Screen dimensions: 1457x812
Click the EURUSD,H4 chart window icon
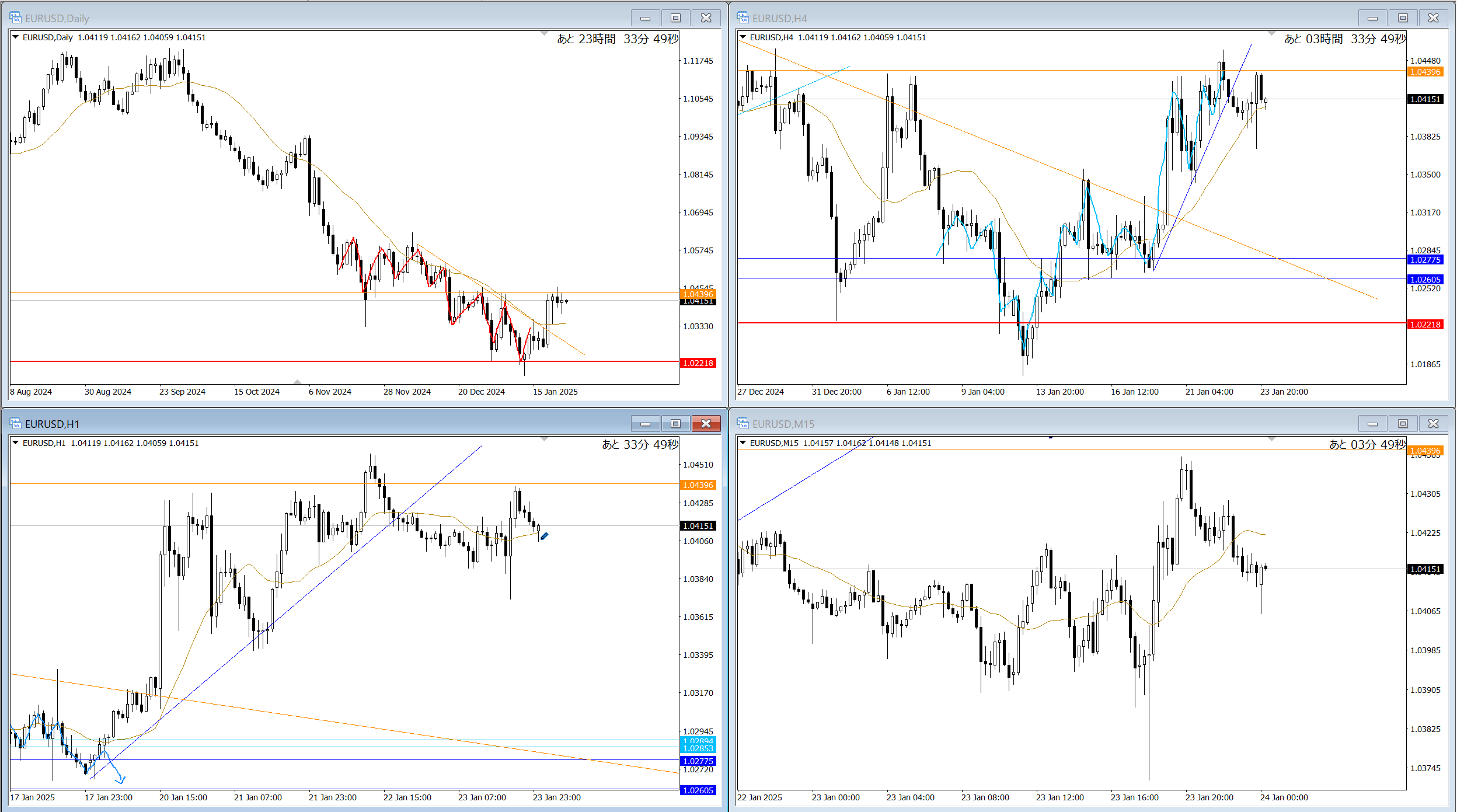coord(743,18)
